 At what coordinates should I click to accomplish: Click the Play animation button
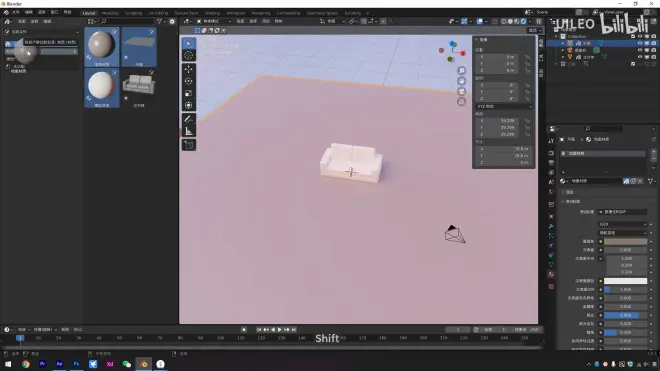click(279, 330)
